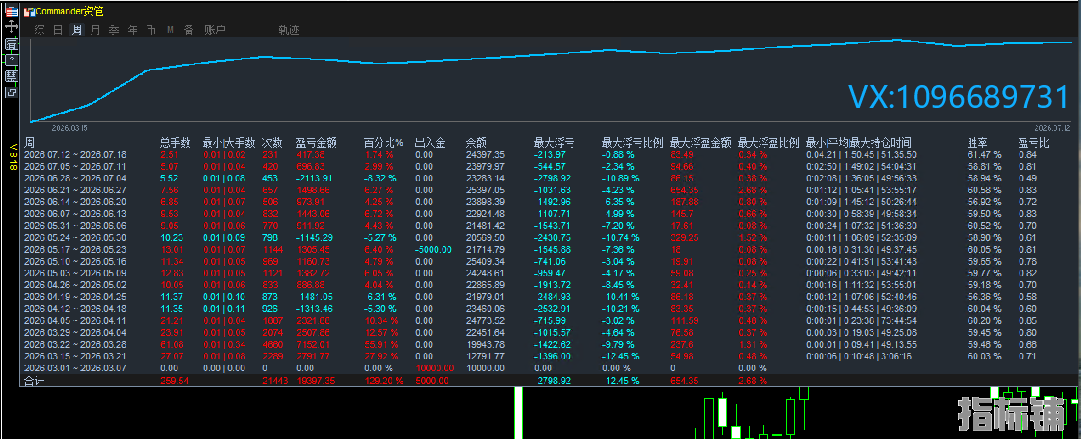Click the 合计 totals row label

[32, 380]
